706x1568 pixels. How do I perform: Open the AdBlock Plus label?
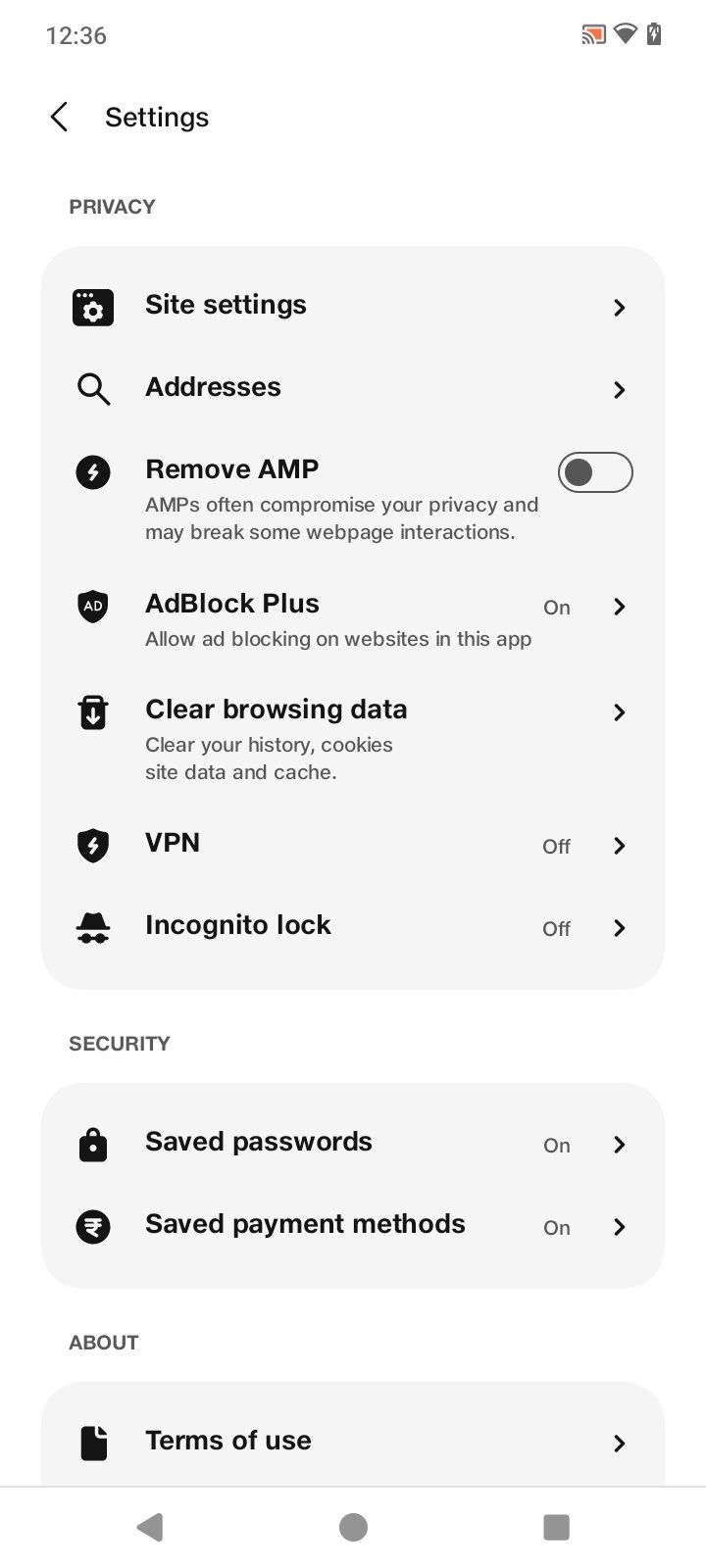(x=232, y=604)
